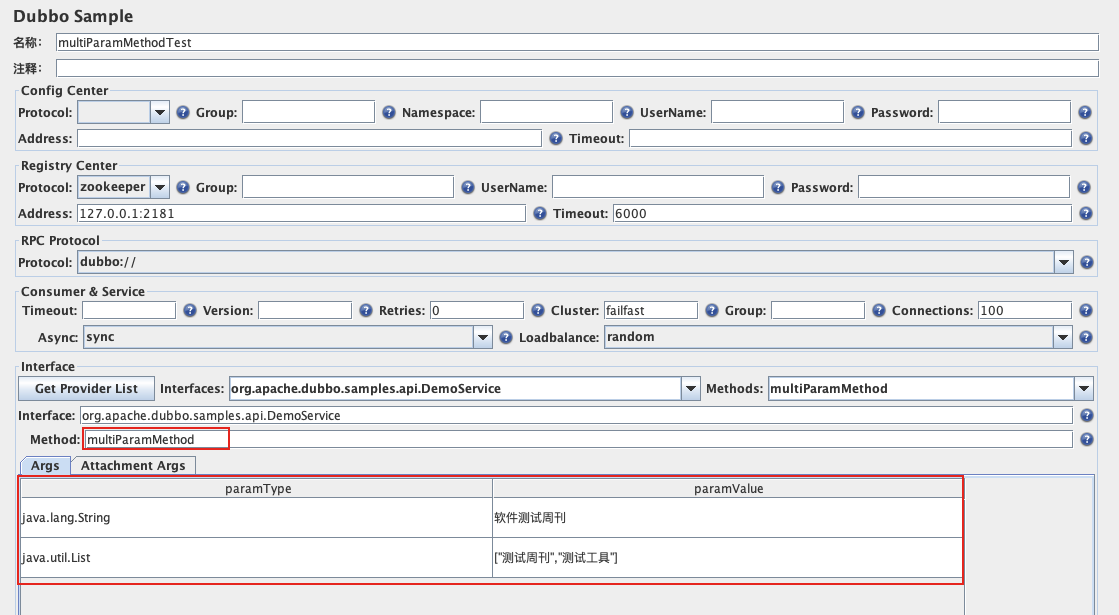Open Loadbalance random dropdown

click(x=1063, y=337)
